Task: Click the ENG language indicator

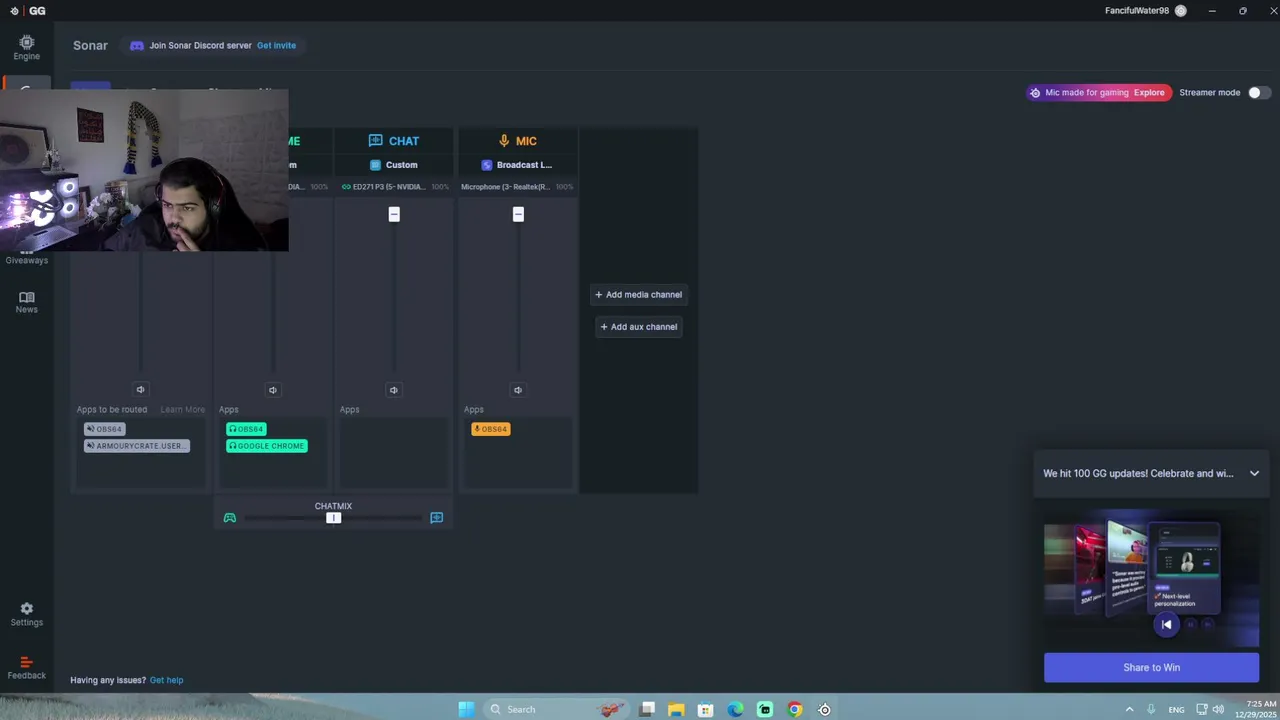Action: pyautogui.click(x=1176, y=710)
